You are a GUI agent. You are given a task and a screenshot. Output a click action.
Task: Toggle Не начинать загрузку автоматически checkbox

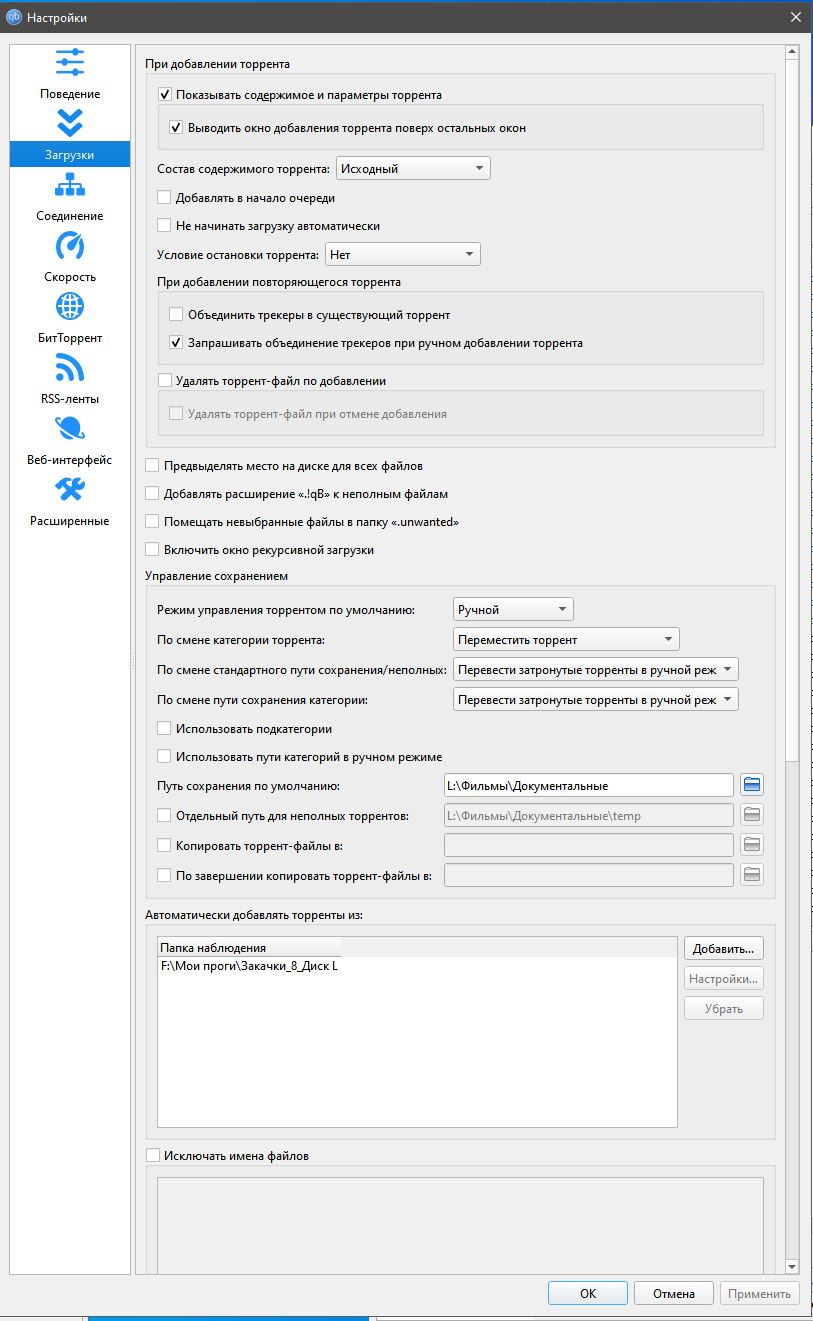click(x=165, y=226)
